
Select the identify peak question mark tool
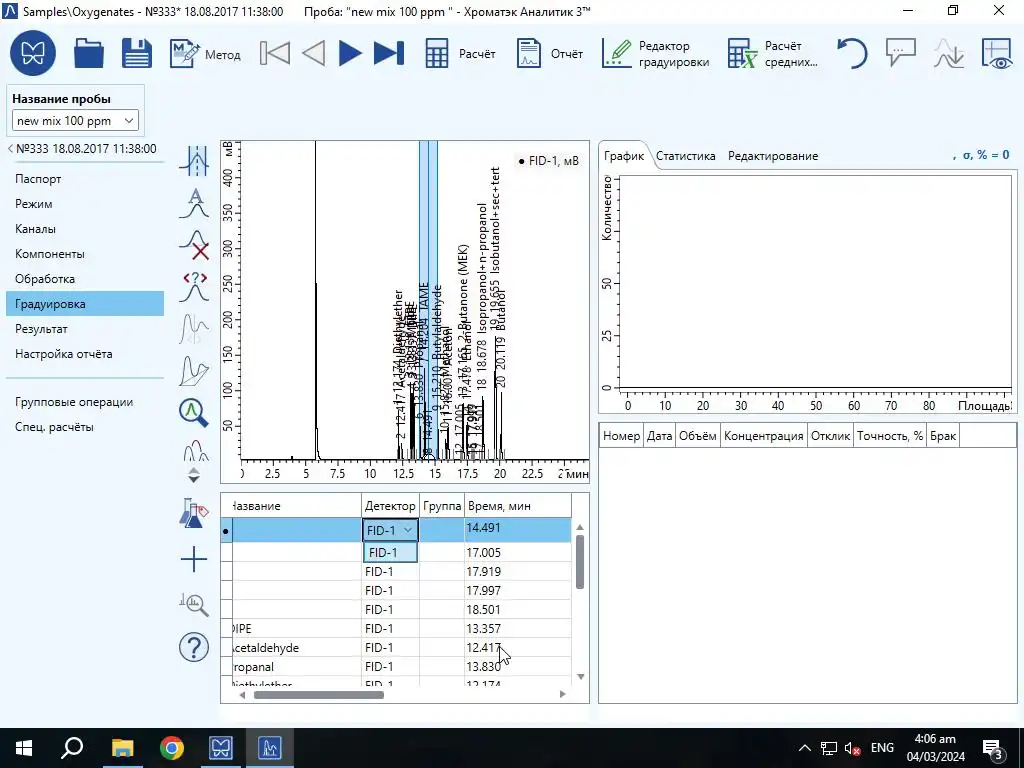point(194,287)
